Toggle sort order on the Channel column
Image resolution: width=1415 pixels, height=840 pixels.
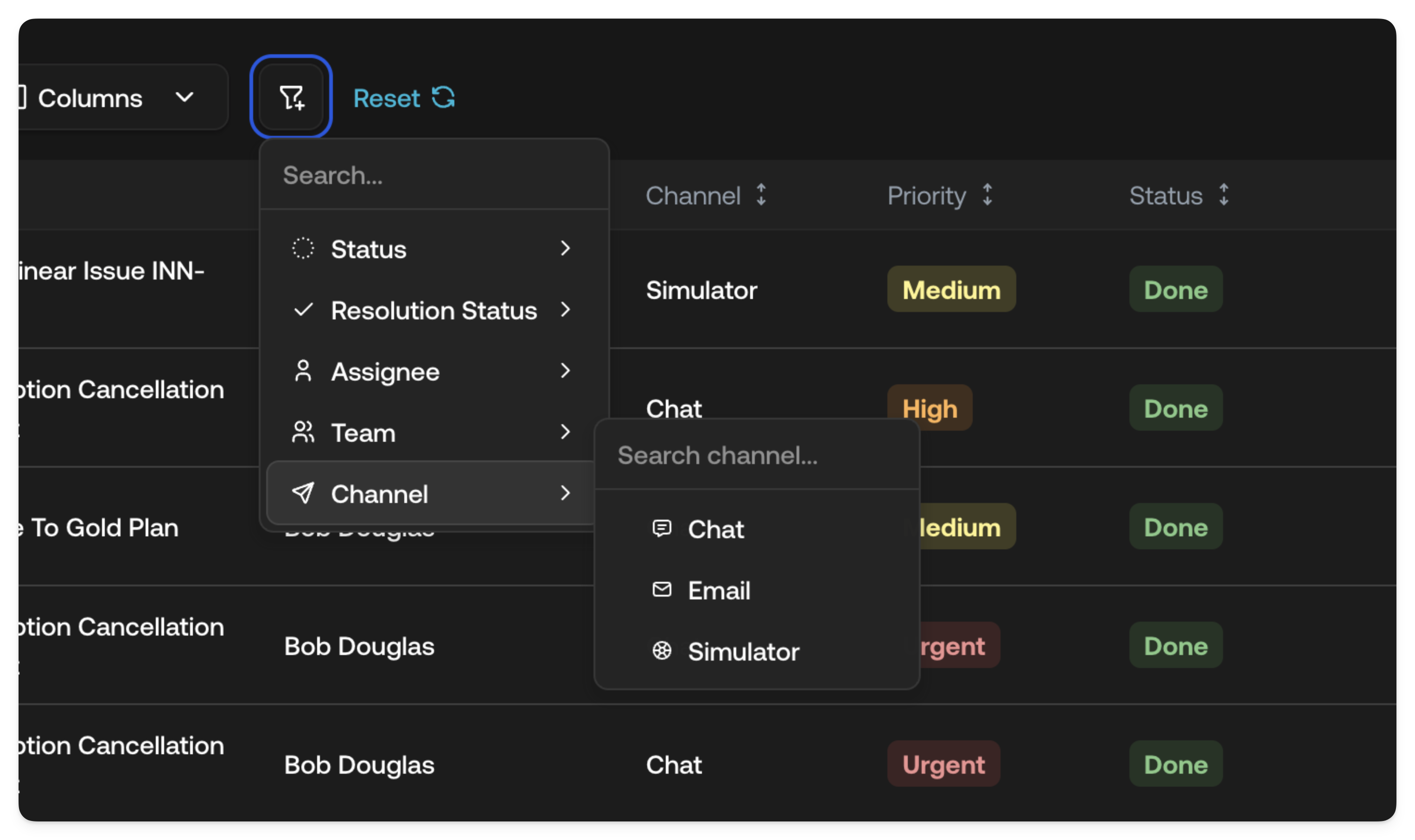[x=762, y=195]
